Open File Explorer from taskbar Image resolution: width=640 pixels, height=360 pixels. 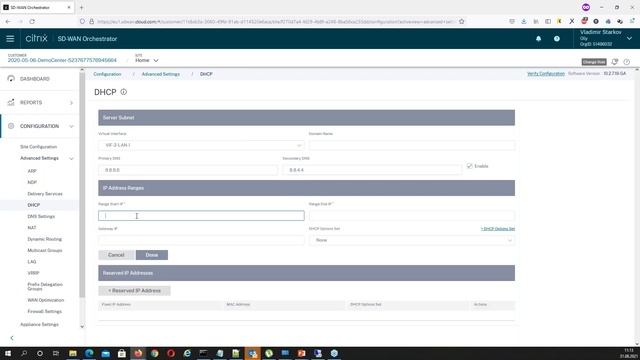(x=73, y=353)
